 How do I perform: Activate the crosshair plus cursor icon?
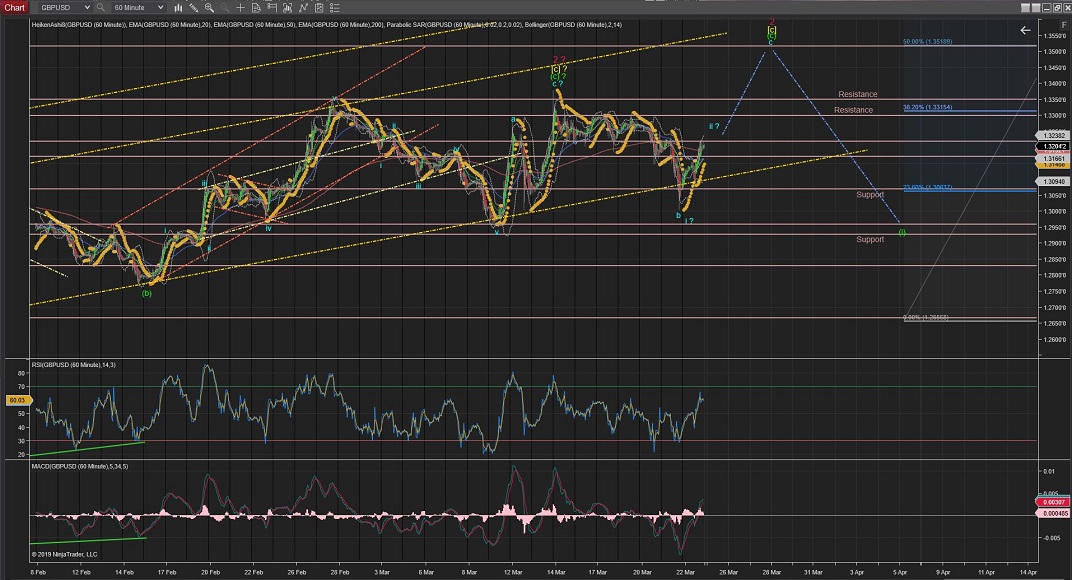[x=240, y=8]
